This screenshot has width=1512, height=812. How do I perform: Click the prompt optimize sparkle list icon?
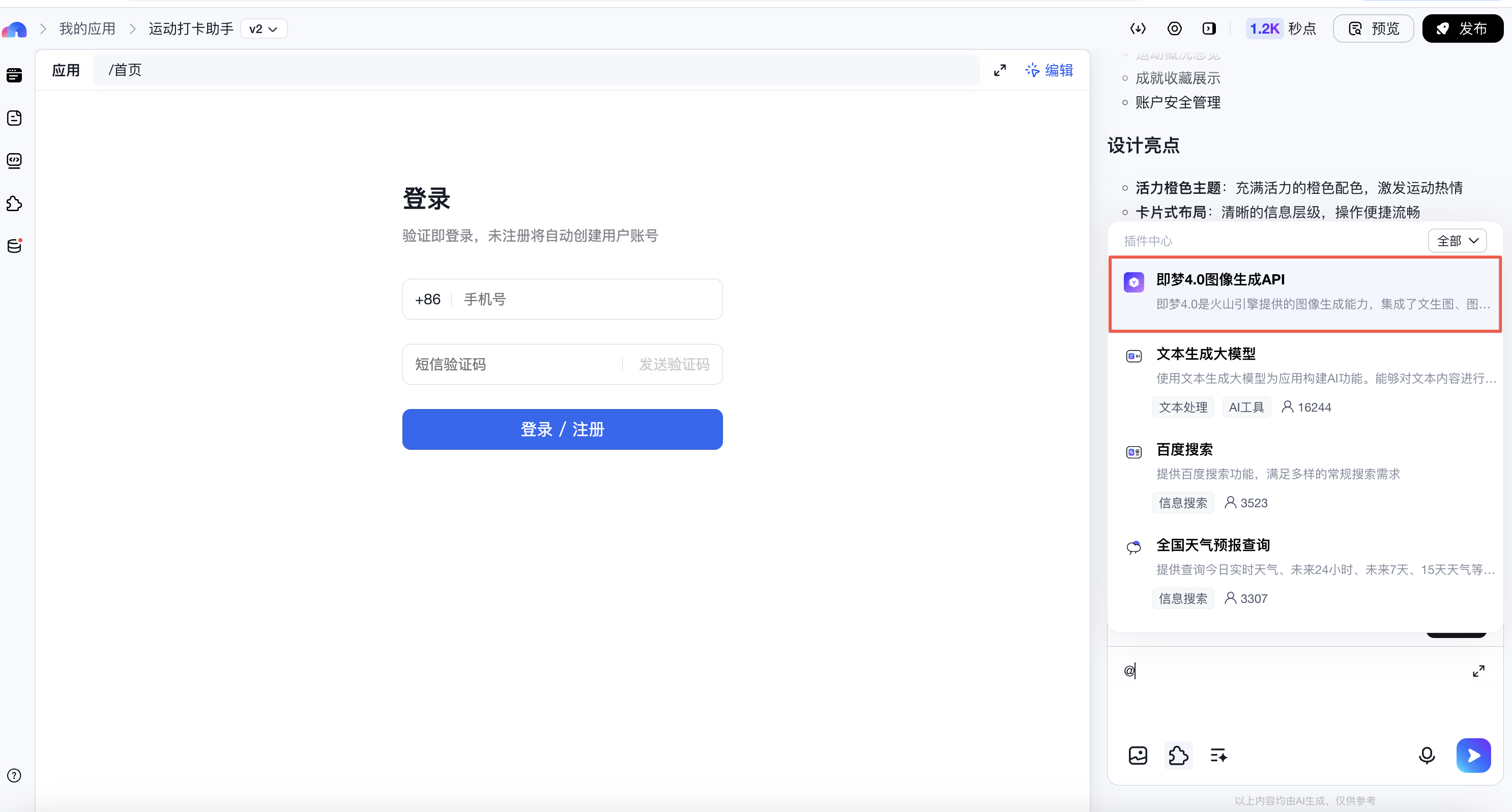click(1218, 755)
